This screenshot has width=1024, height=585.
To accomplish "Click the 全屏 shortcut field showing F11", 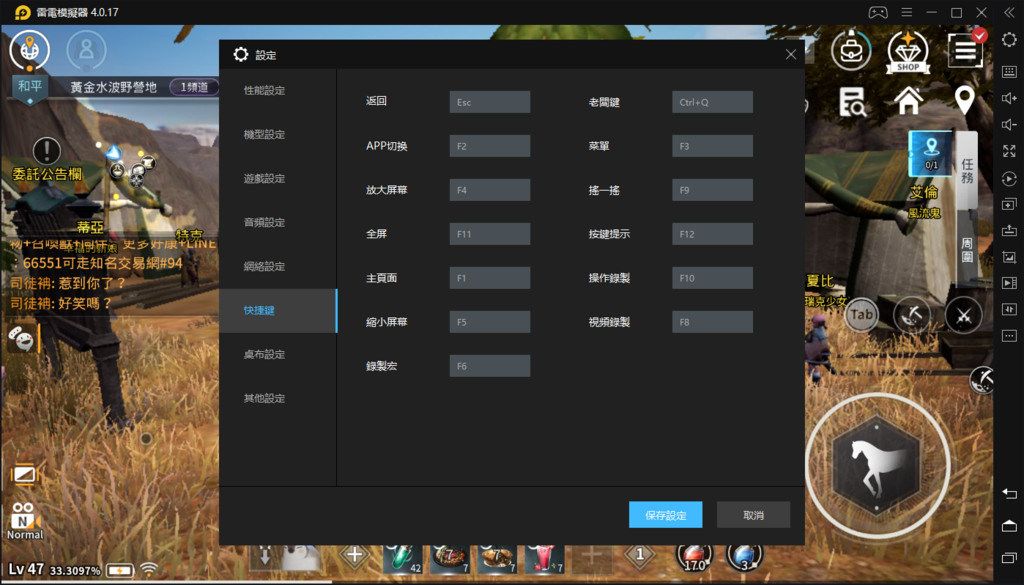I will pyautogui.click(x=490, y=234).
